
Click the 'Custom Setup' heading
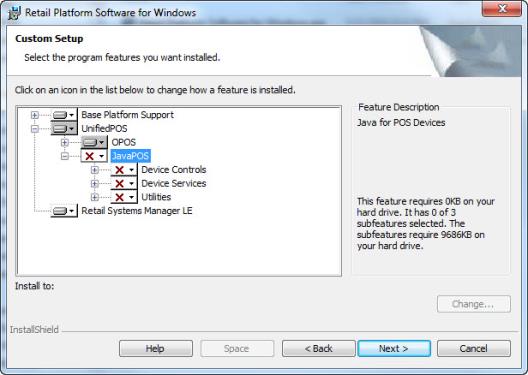pyautogui.click(x=49, y=39)
